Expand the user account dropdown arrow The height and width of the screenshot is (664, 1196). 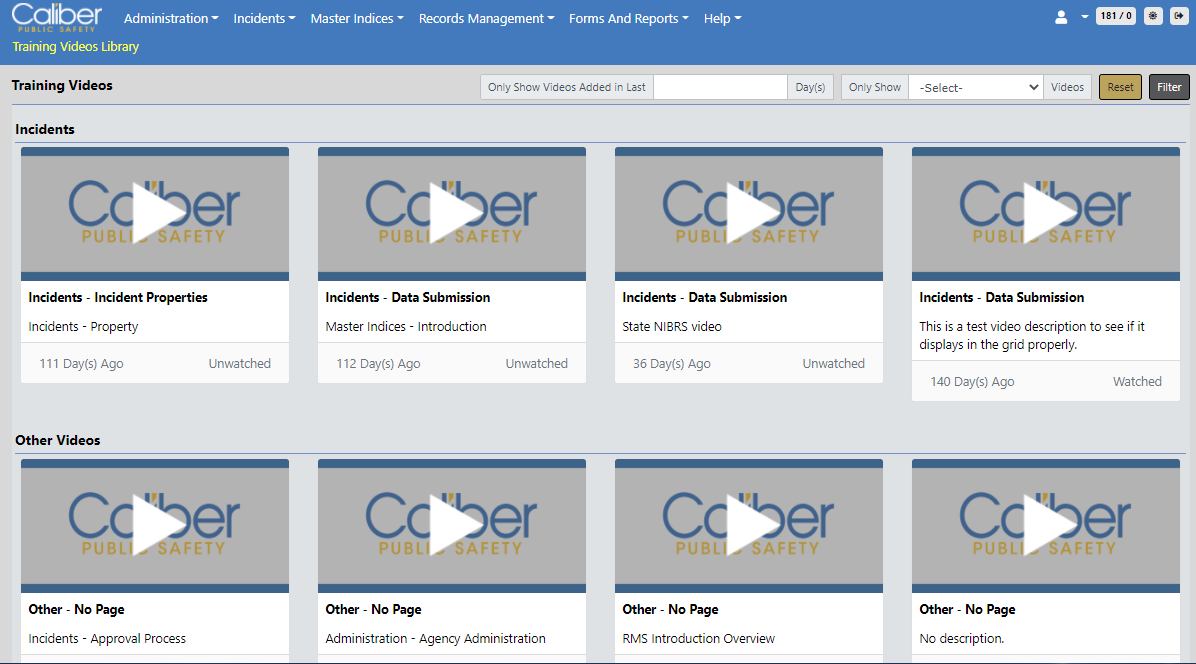(1084, 18)
